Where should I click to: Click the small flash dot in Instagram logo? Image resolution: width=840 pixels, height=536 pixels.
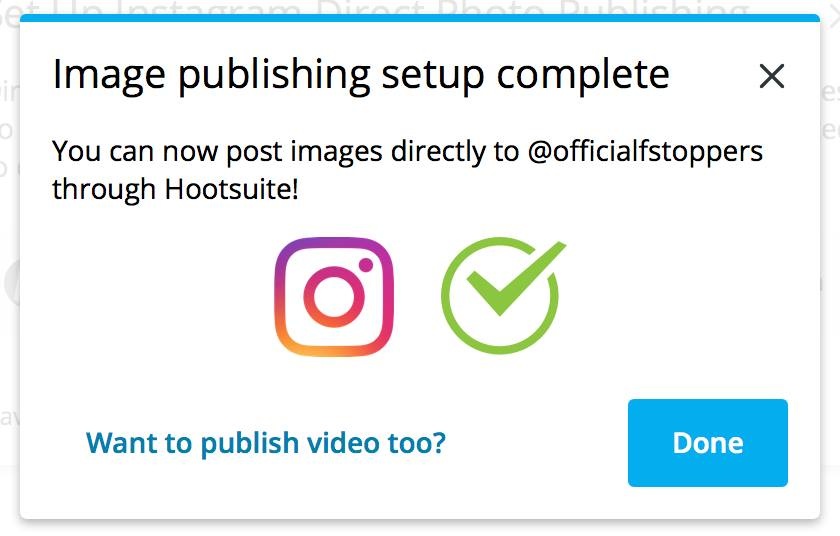click(366, 265)
